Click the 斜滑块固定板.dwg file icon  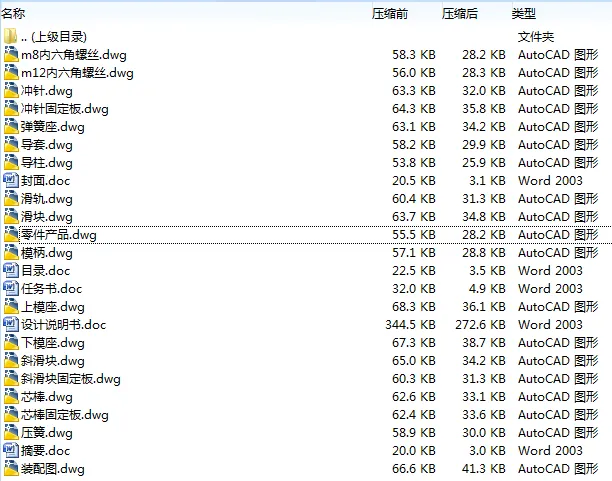[11, 378]
